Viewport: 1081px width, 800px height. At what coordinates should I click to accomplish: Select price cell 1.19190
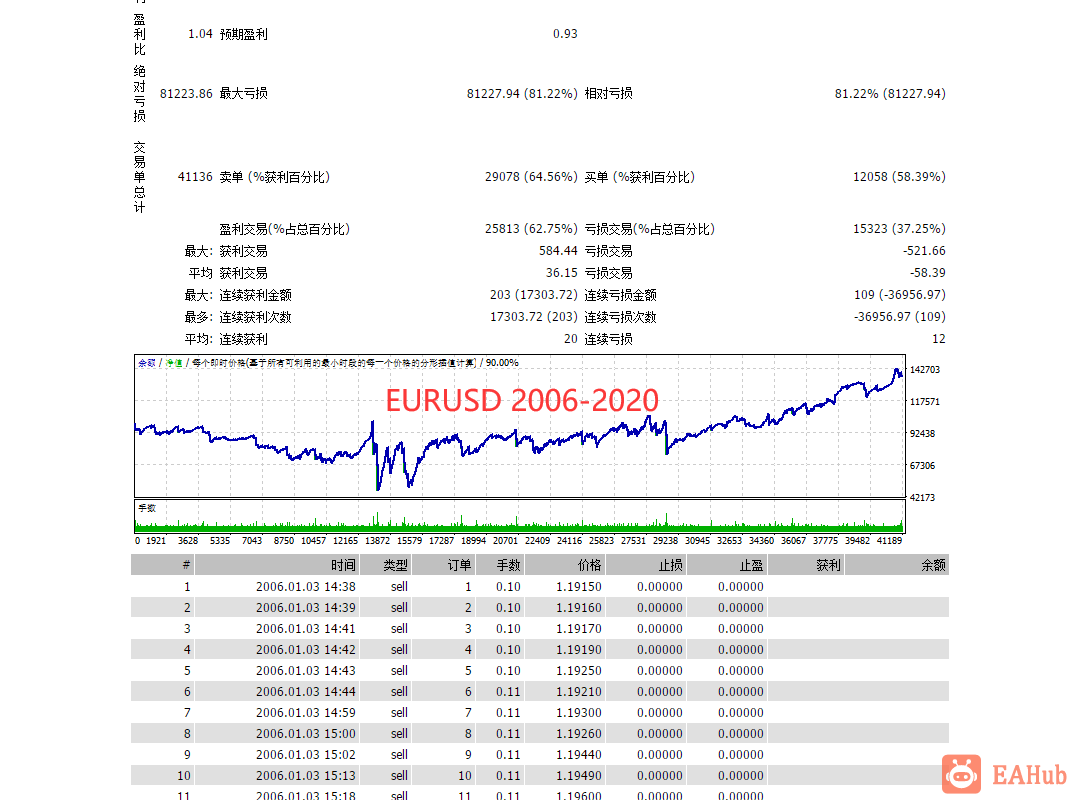(x=578, y=650)
